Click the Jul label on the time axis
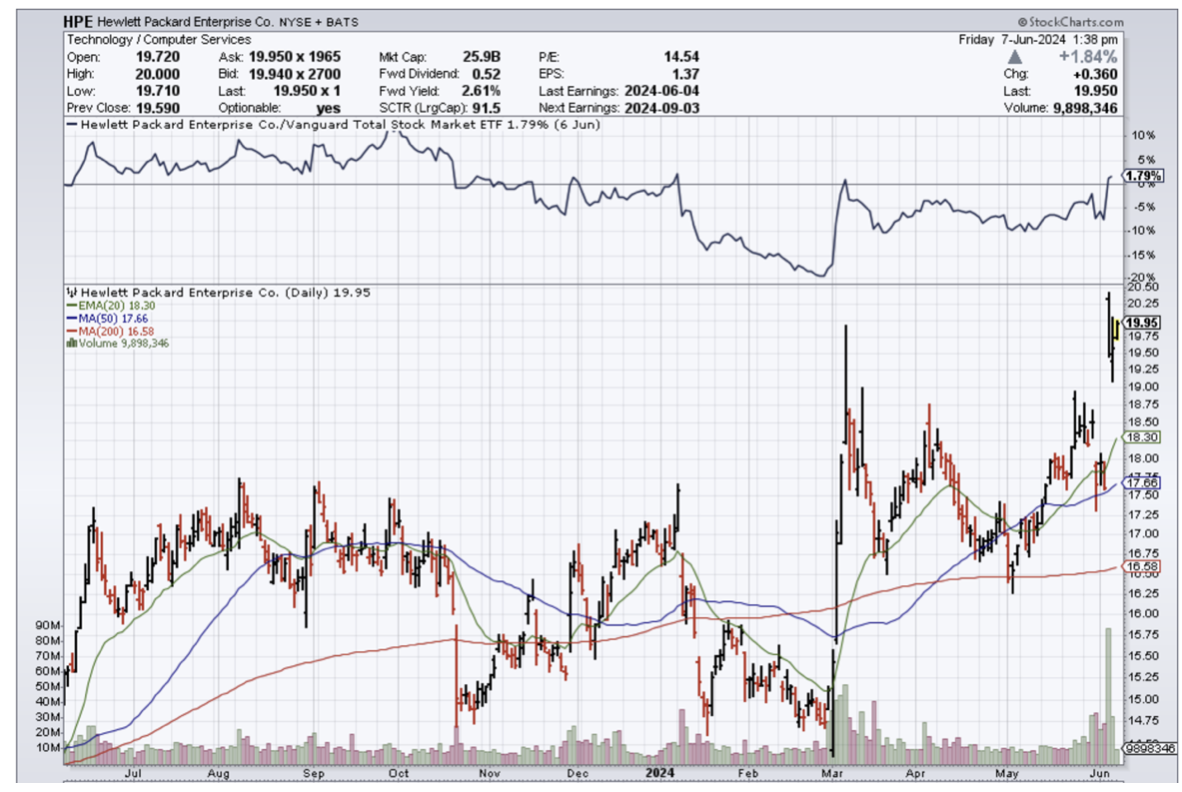1182x792 pixels. pyautogui.click(x=133, y=773)
